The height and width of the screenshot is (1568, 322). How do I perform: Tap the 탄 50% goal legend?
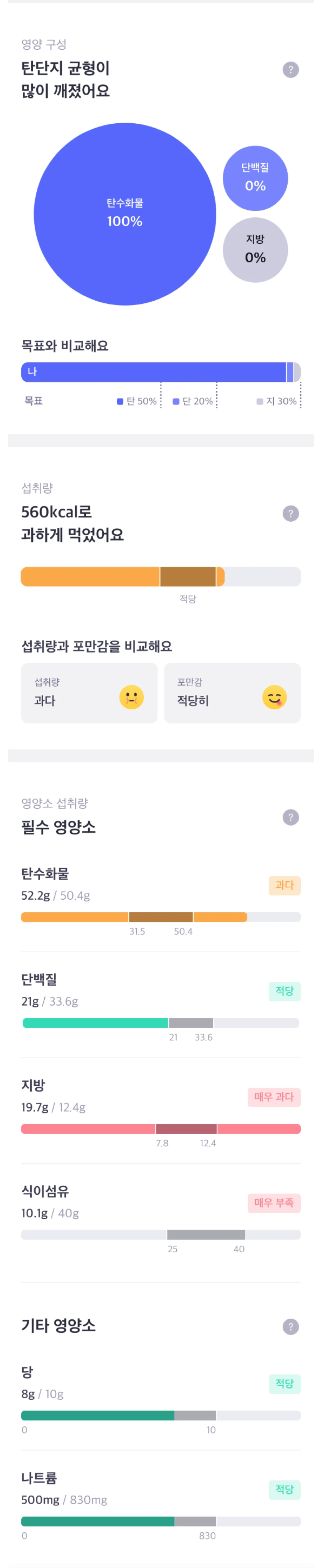pyautogui.click(x=137, y=401)
